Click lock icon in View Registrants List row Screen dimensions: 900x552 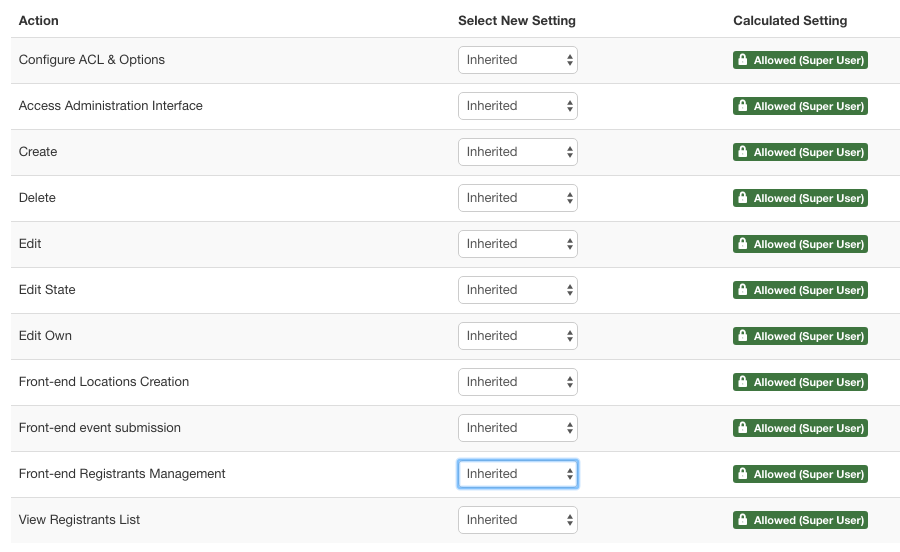[743, 520]
